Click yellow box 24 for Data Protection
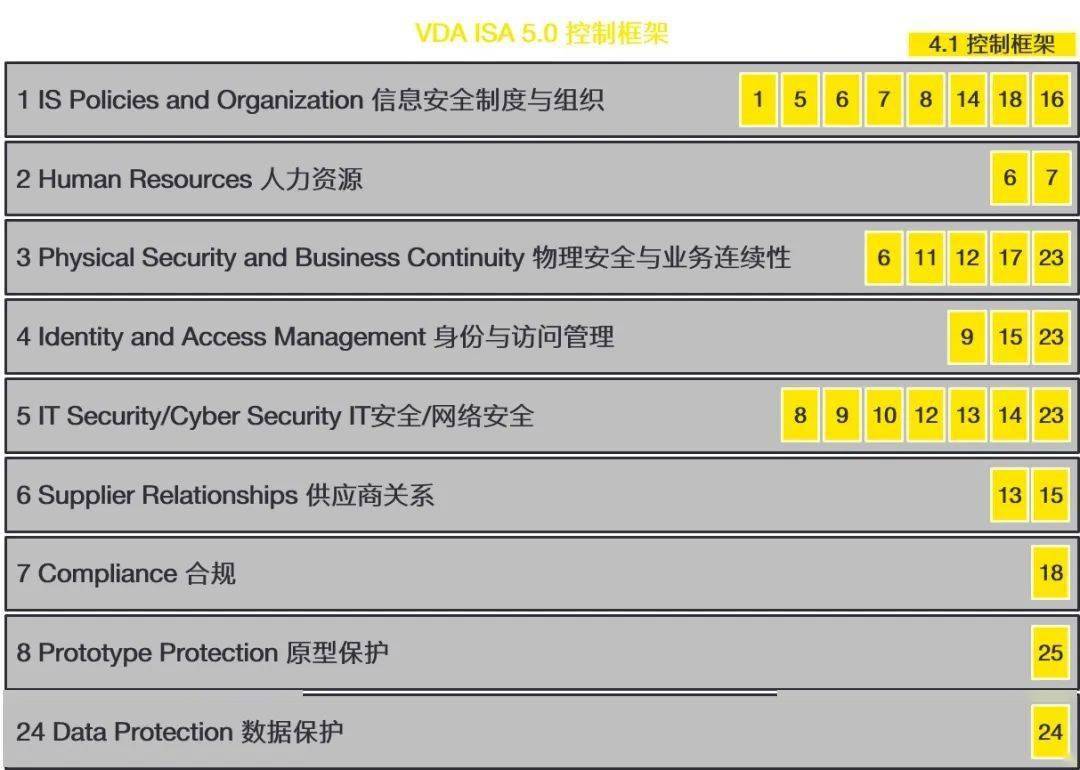 click(1051, 731)
